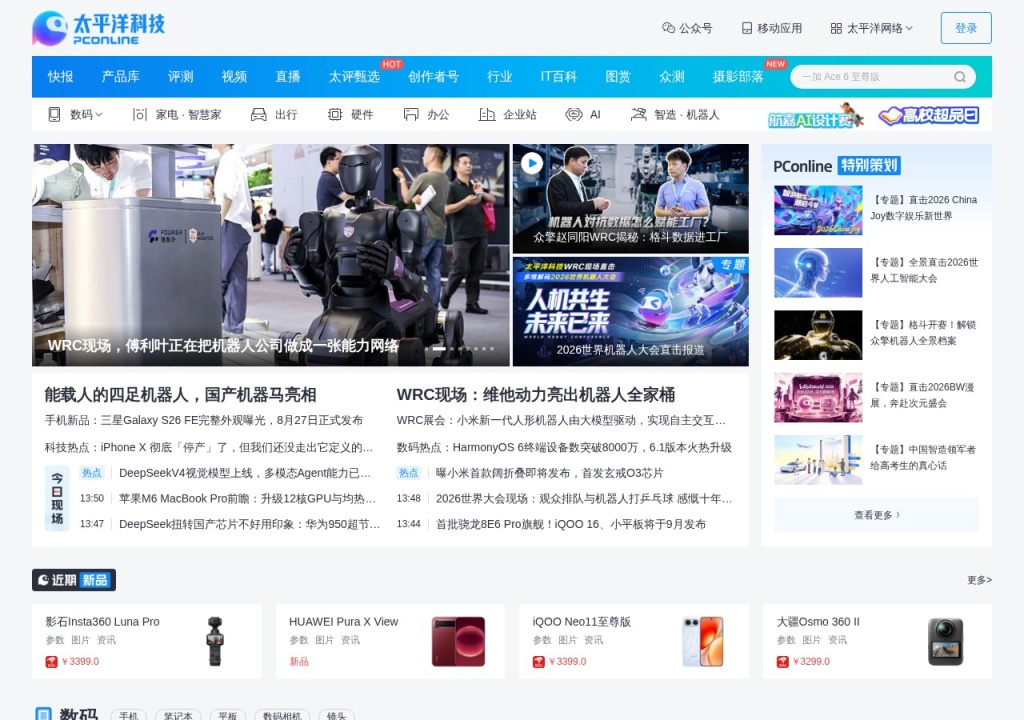
Task: Open the 企业站 building icon
Action: (x=487, y=114)
